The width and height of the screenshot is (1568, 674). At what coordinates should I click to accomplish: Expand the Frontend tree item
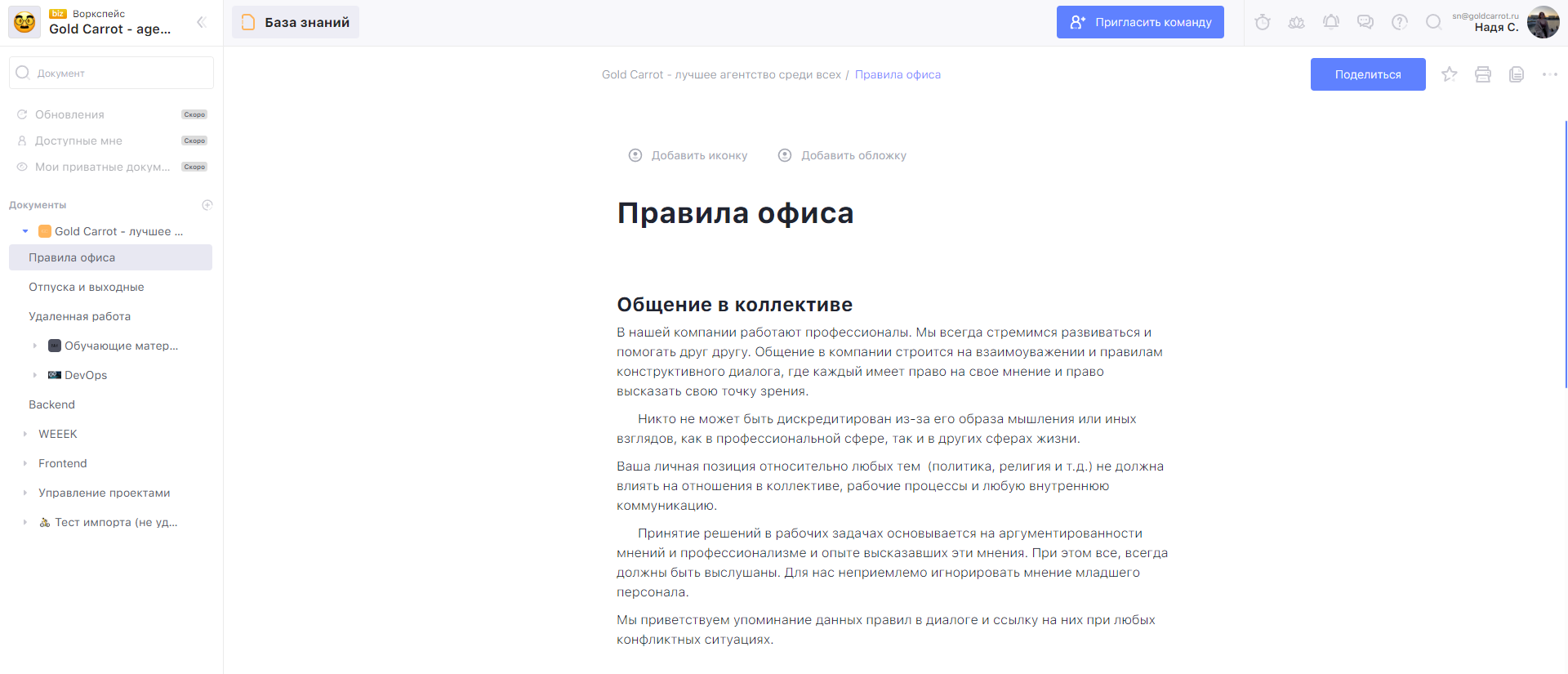coord(25,463)
